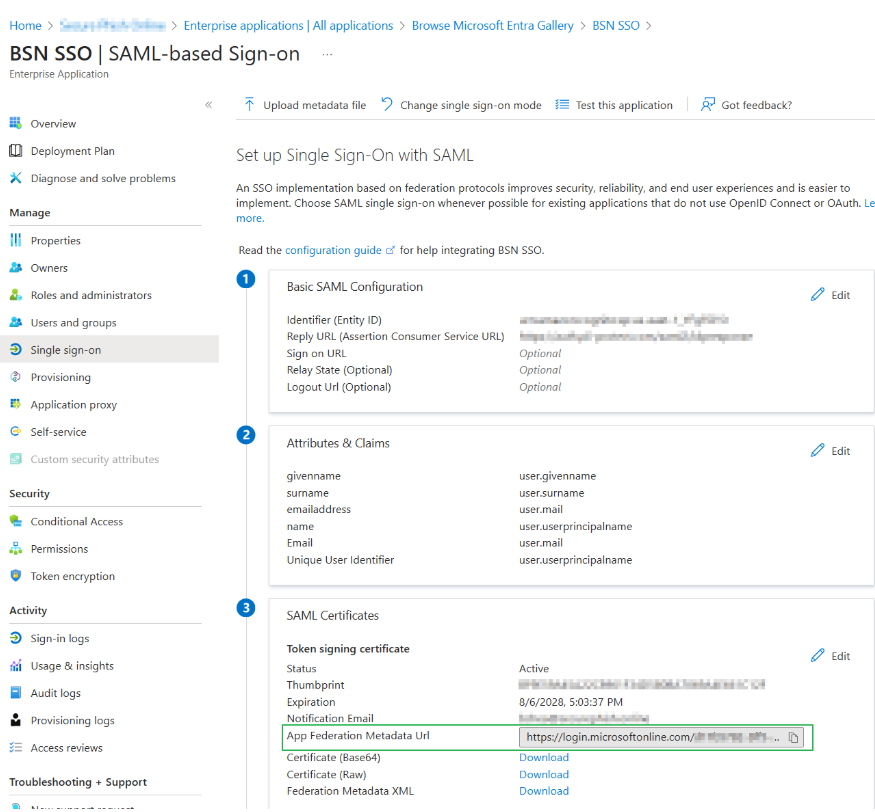Screen dimensions: 875x812
Task: Click the Access reviews checklist icon
Action: click(16, 747)
